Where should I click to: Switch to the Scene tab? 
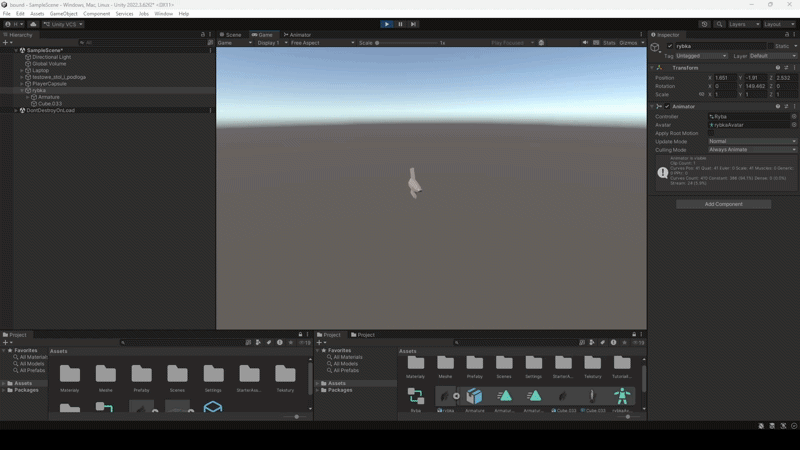click(231, 34)
